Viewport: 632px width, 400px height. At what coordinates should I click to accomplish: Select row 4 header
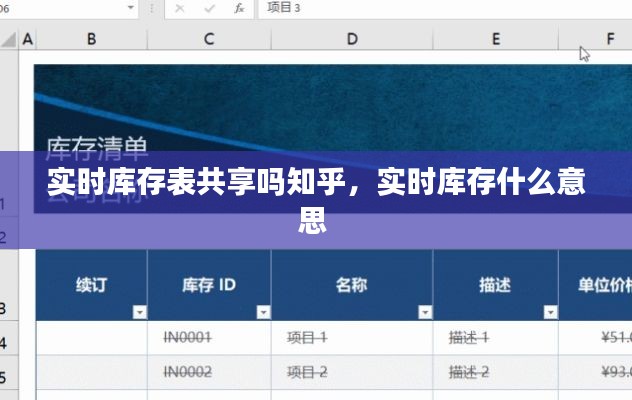pyautogui.click(x=8, y=343)
